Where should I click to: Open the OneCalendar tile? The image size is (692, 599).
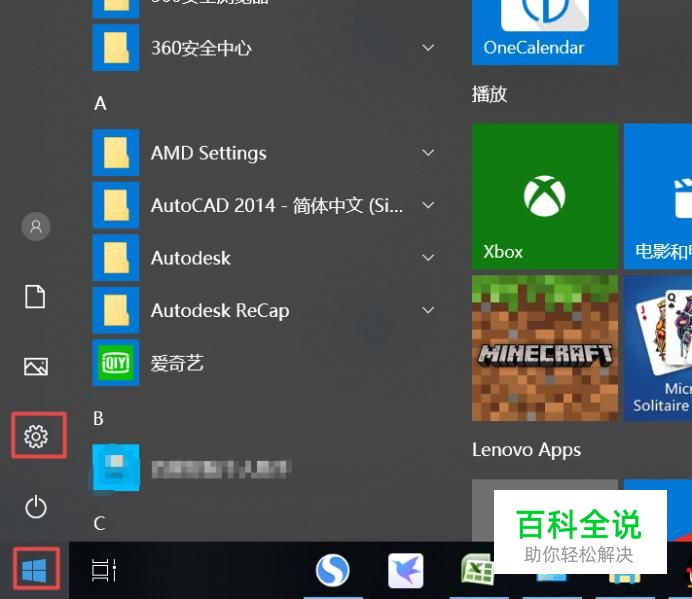tap(545, 32)
